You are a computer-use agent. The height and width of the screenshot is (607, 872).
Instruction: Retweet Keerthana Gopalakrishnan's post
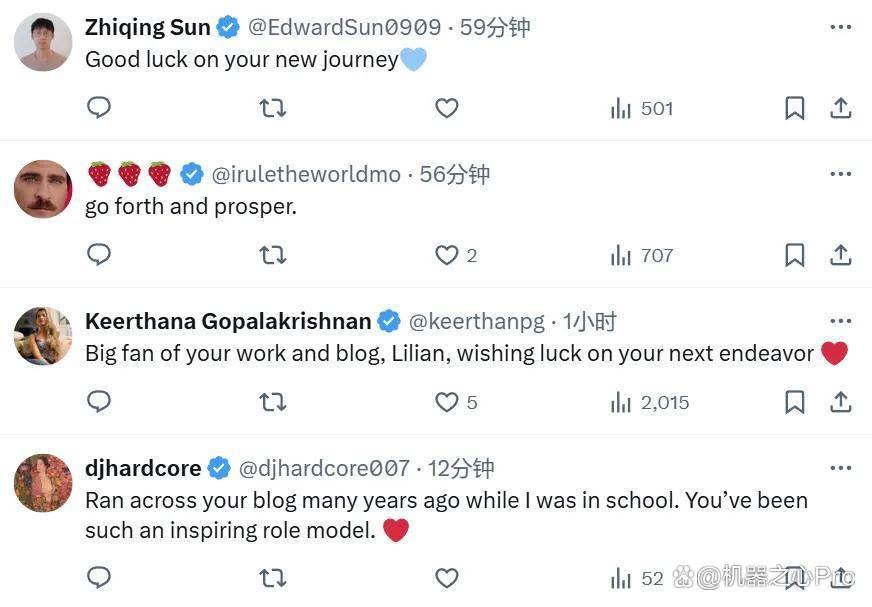coord(272,402)
